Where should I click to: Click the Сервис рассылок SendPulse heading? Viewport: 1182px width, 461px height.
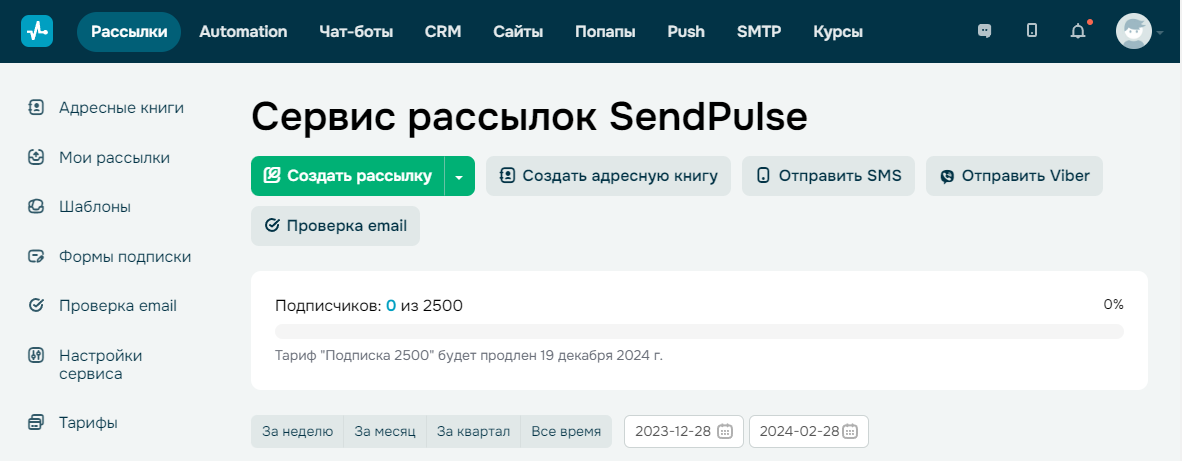(529, 118)
